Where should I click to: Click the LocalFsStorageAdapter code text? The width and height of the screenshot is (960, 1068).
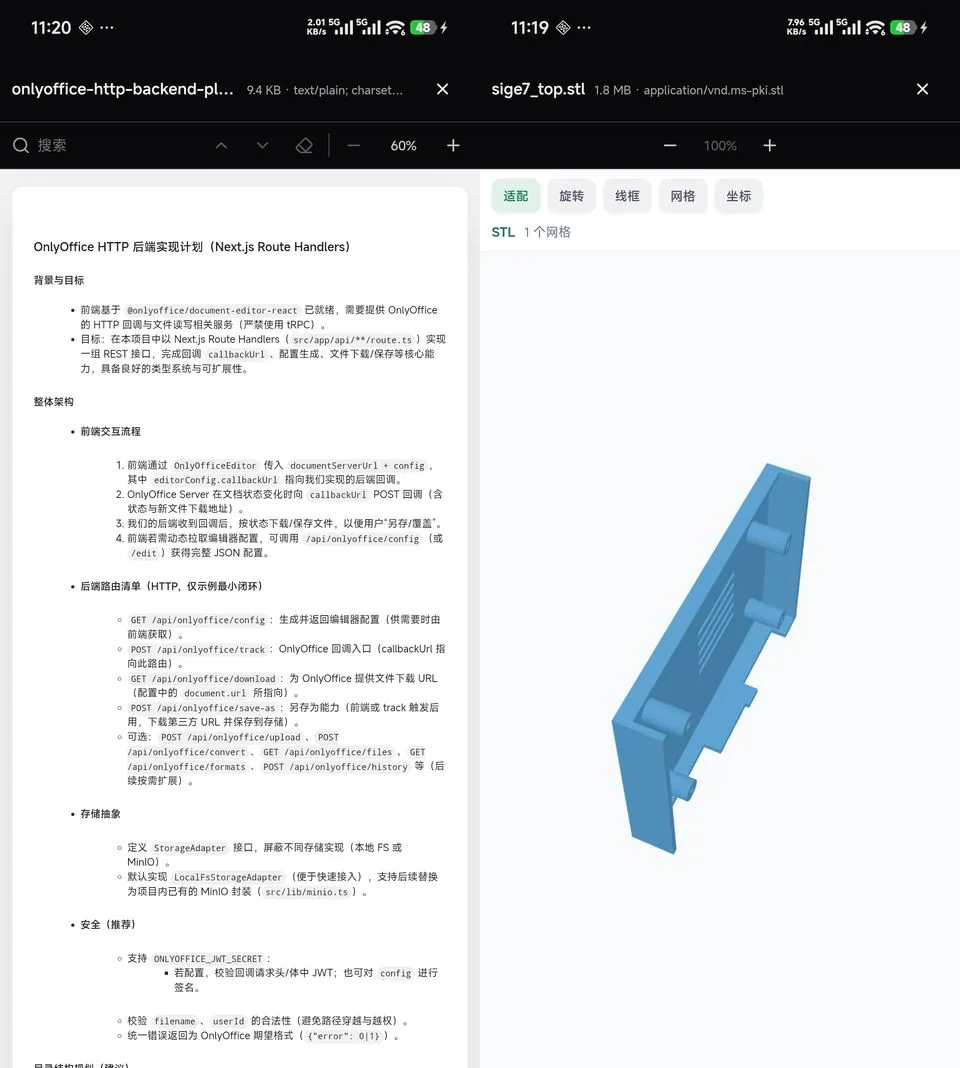point(228,877)
